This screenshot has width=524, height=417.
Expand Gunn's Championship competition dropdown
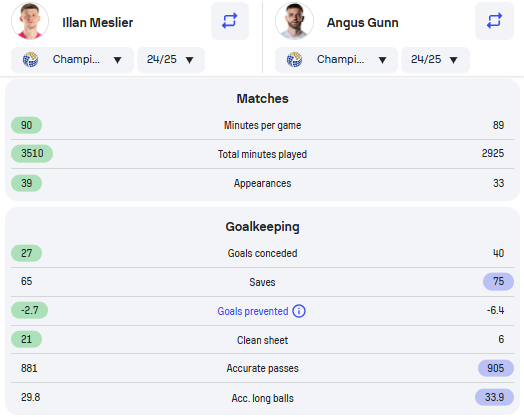(x=336, y=60)
